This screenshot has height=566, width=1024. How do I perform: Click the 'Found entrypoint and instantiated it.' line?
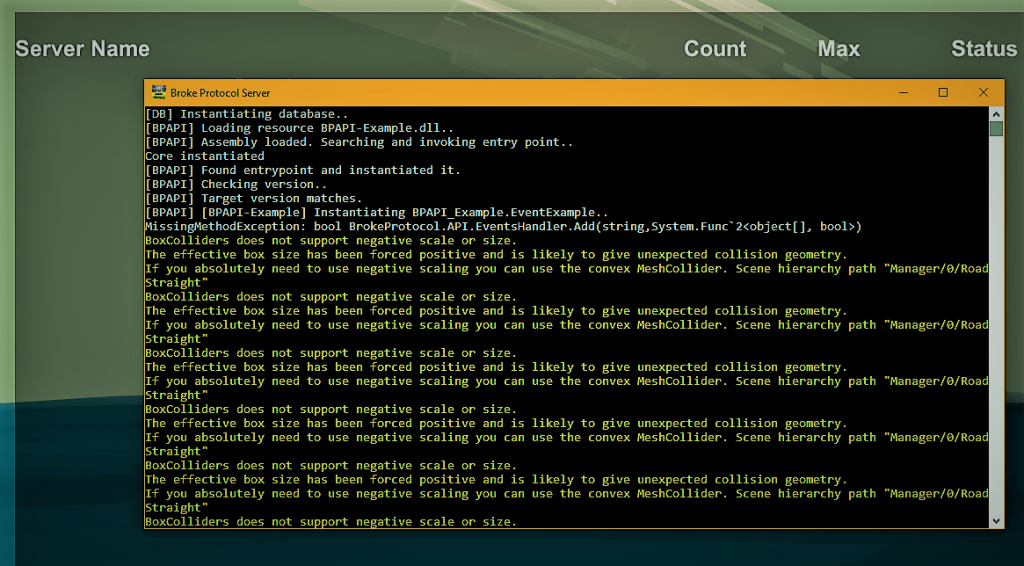pos(303,170)
